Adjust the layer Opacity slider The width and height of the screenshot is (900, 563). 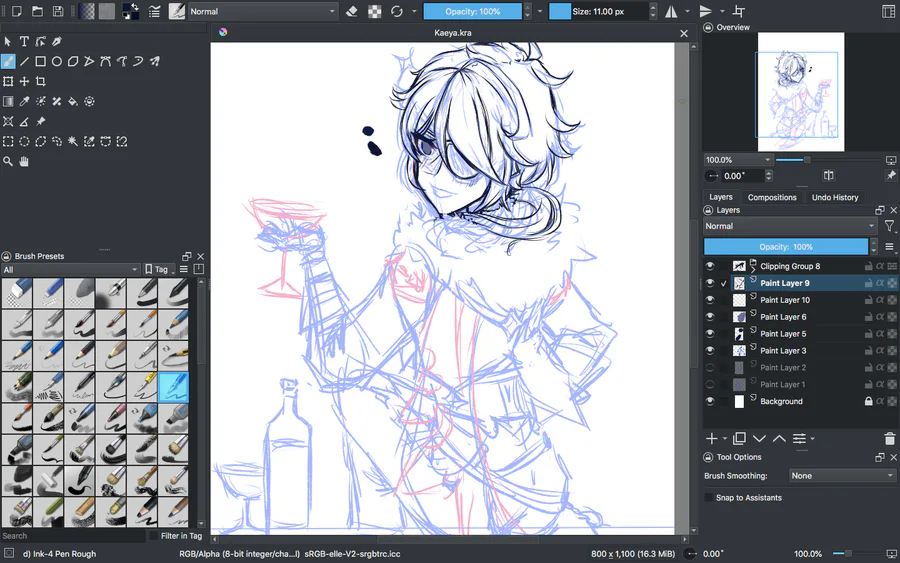786,247
